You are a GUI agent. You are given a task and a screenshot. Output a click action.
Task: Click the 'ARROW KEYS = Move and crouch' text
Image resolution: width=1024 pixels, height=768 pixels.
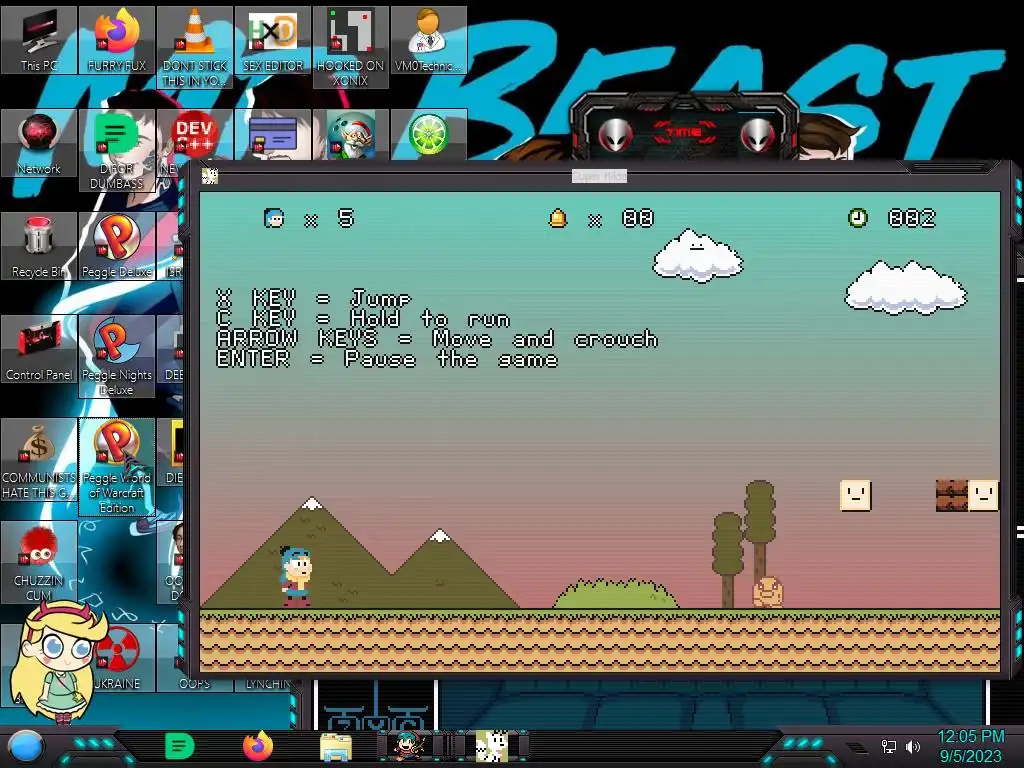(x=437, y=340)
